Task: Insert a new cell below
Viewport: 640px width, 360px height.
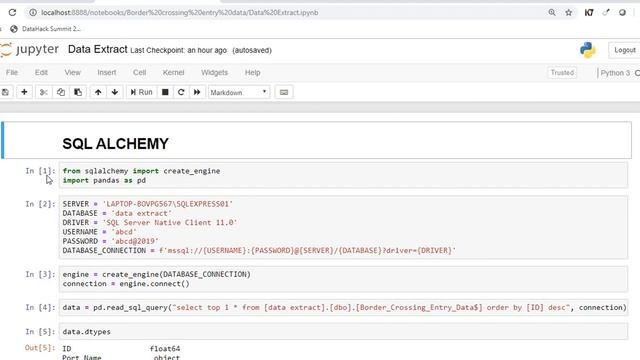Action: click(x=24, y=92)
